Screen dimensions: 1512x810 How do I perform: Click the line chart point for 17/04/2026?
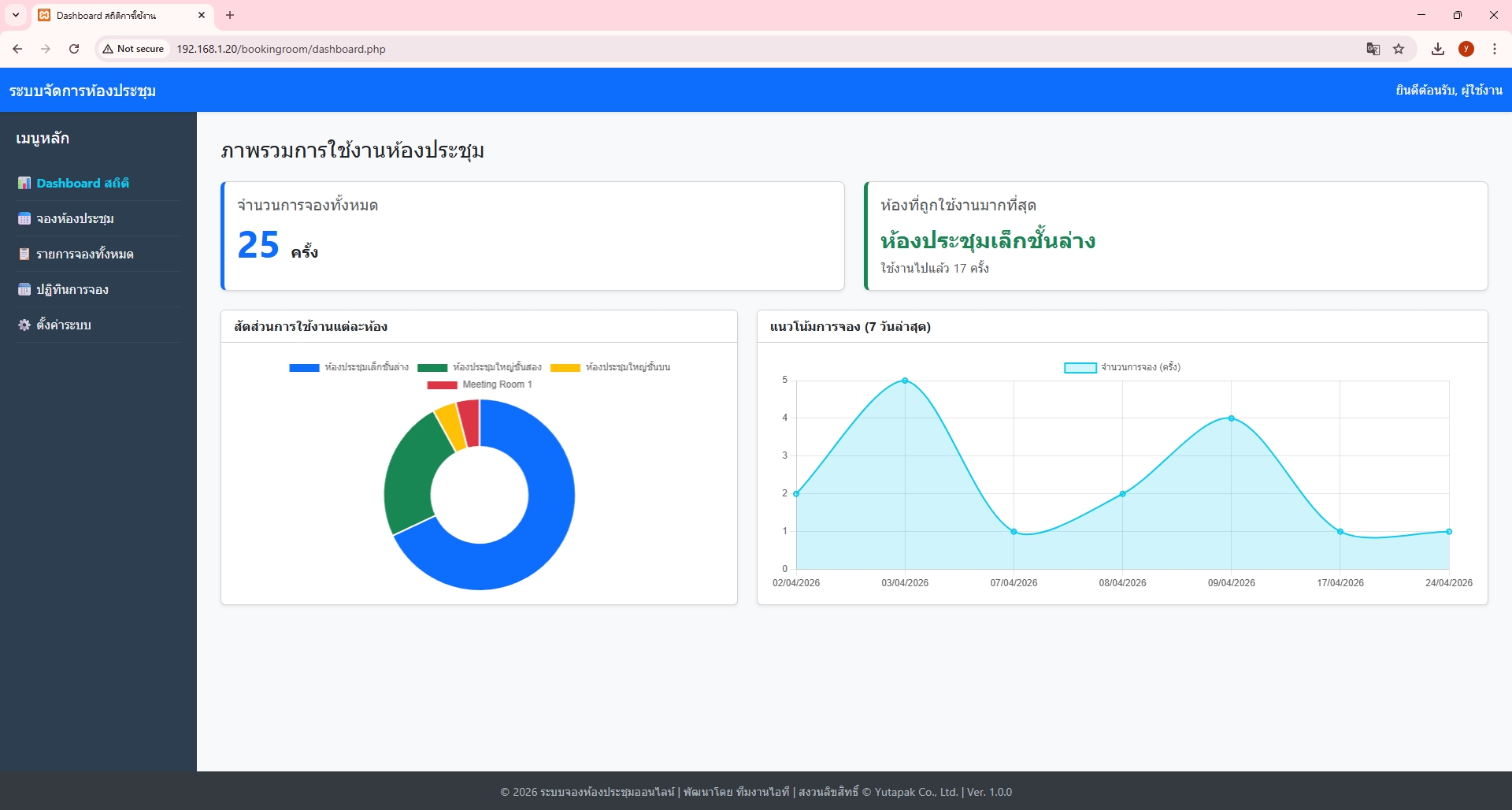1340,532
